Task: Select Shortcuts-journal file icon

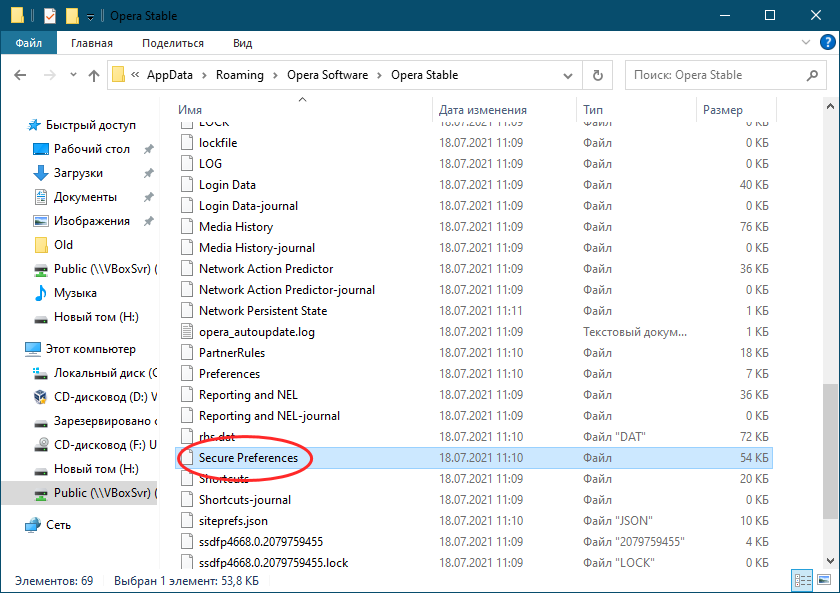Action: click(186, 500)
